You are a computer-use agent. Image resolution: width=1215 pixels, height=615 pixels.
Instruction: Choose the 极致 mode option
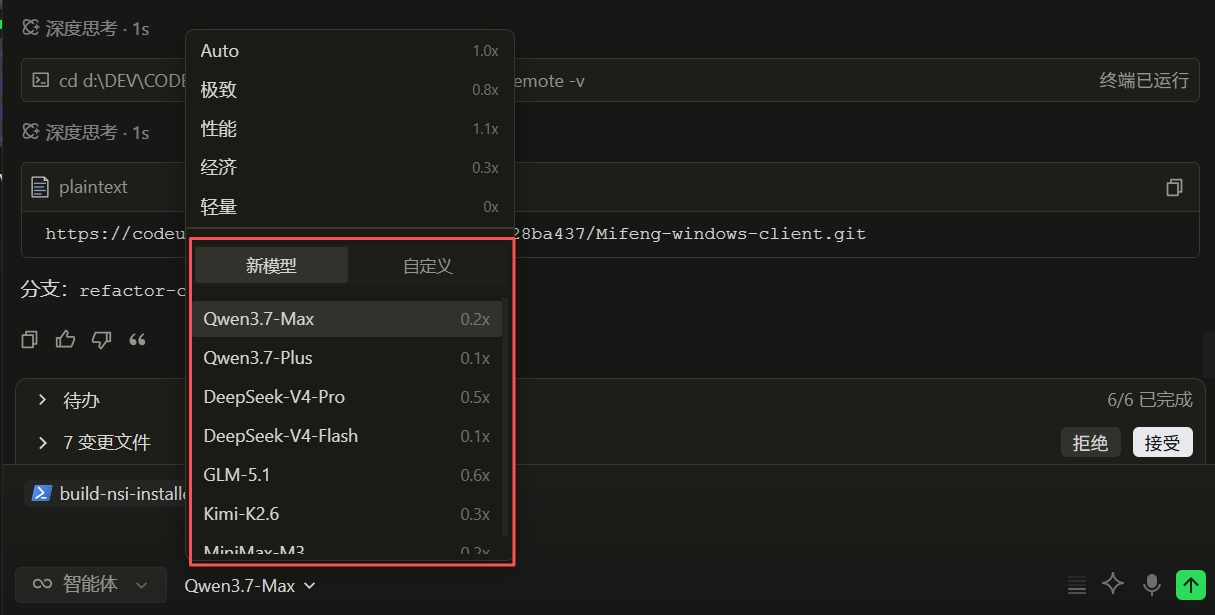(x=349, y=90)
